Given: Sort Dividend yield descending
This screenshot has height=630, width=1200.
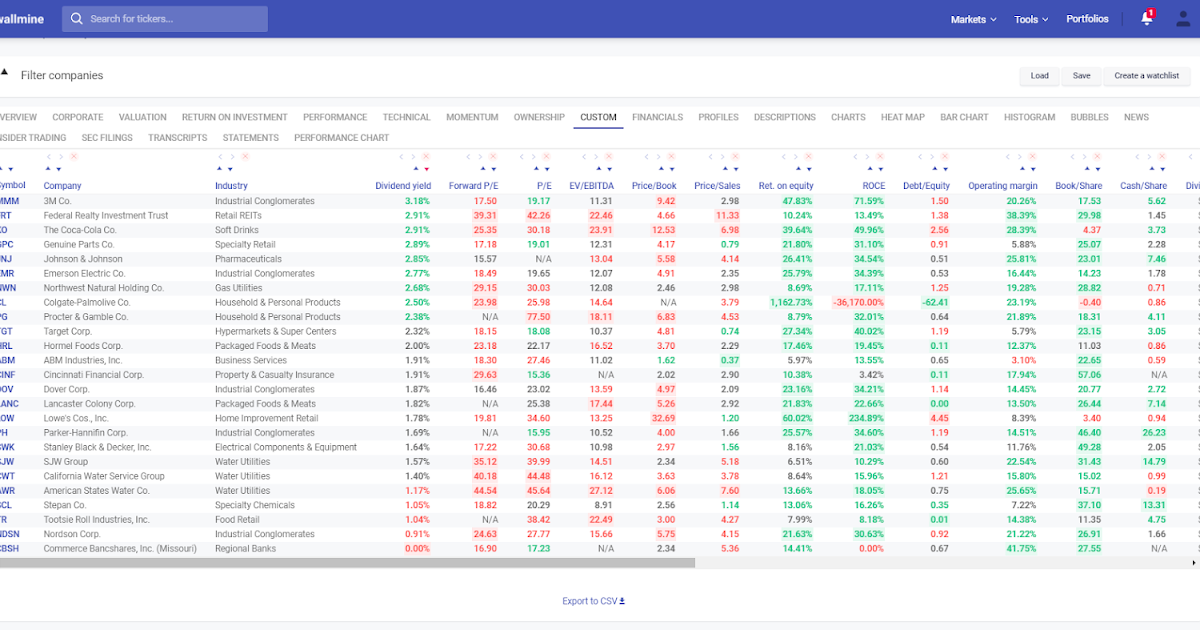Looking at the screenshot, I should coord(426,170).
